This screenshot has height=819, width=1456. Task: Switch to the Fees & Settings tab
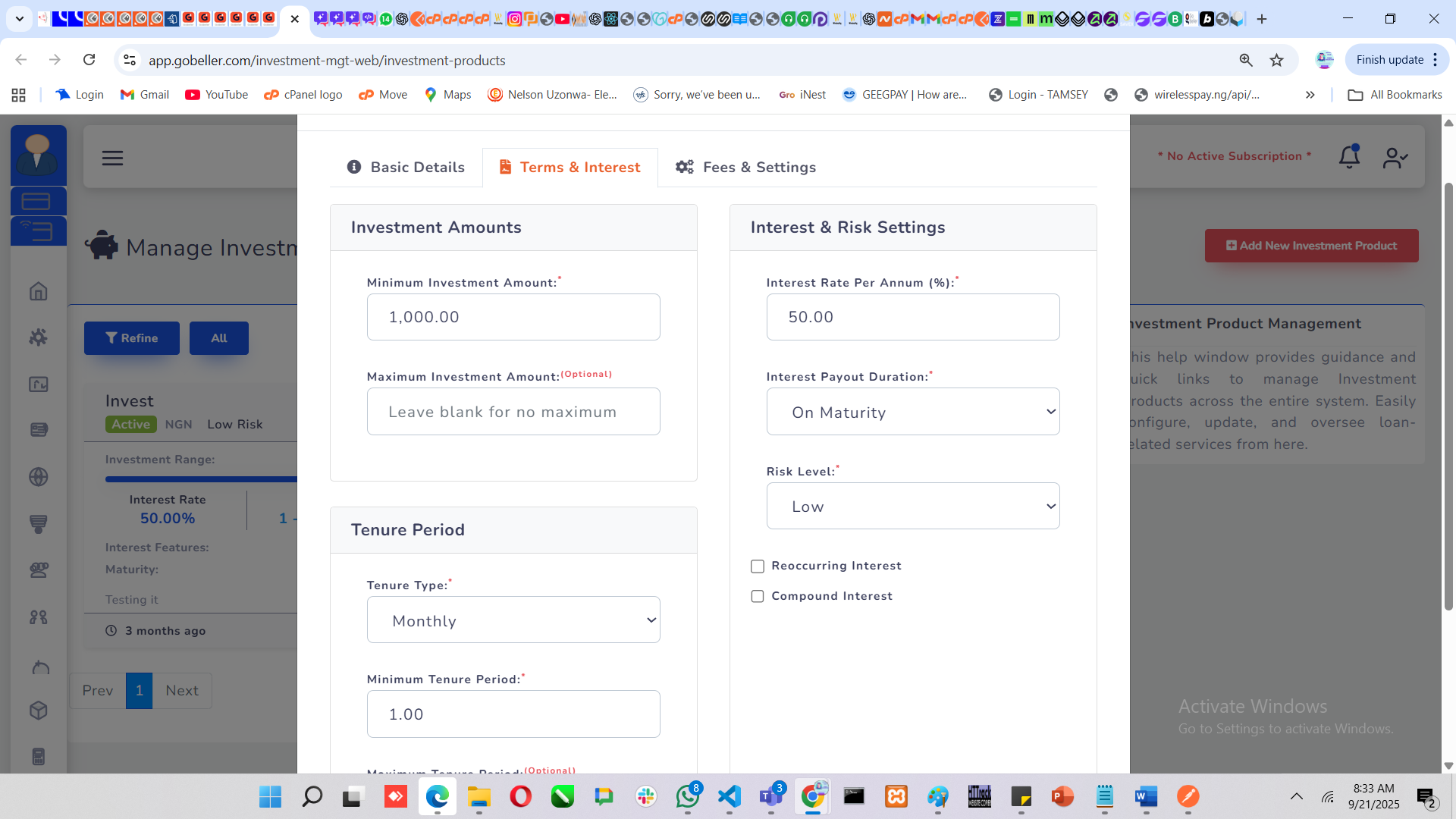(745, 168)
